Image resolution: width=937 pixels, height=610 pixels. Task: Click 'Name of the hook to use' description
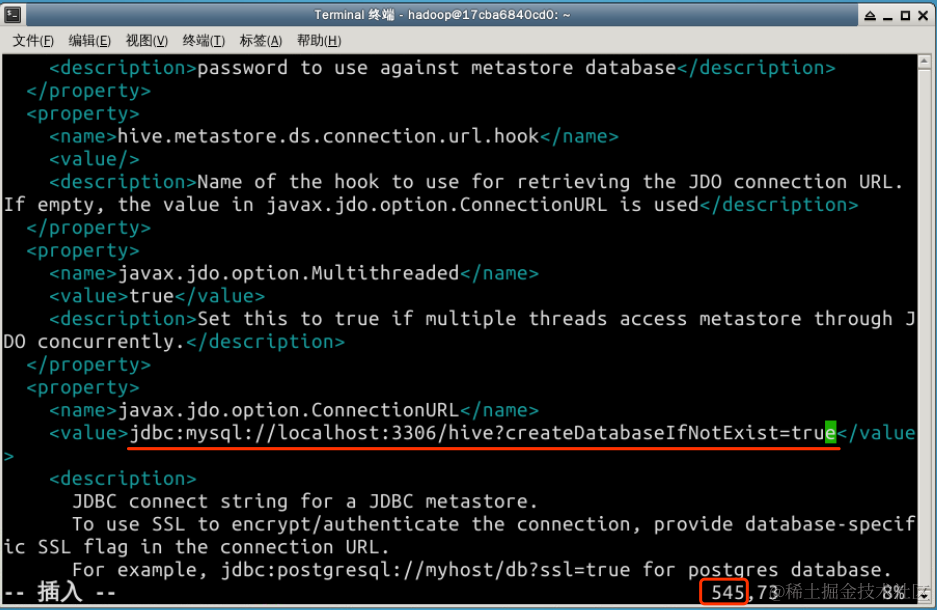(x=550, y=182)
